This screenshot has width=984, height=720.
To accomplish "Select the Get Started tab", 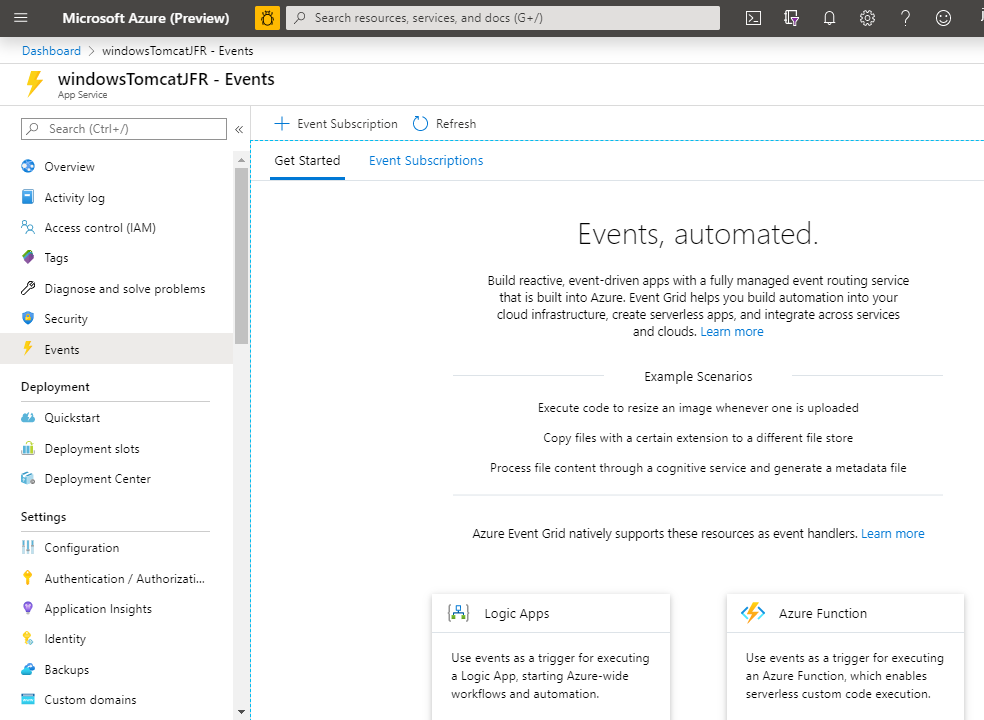I will click(x=307, y=160).
